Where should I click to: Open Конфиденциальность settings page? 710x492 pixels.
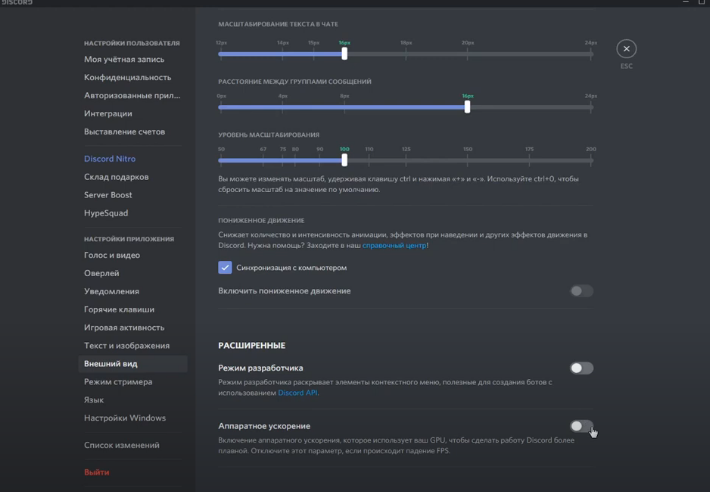pyautogui.click(x=127, y=77)
